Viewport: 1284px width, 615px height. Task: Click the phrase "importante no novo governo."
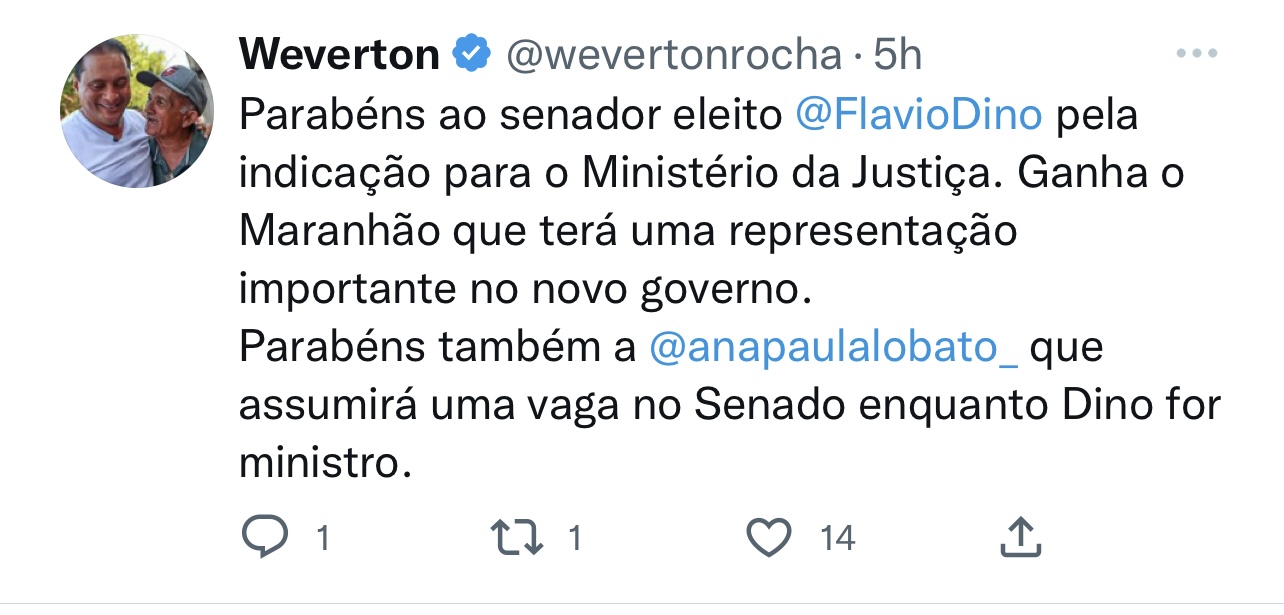point(521,290)
